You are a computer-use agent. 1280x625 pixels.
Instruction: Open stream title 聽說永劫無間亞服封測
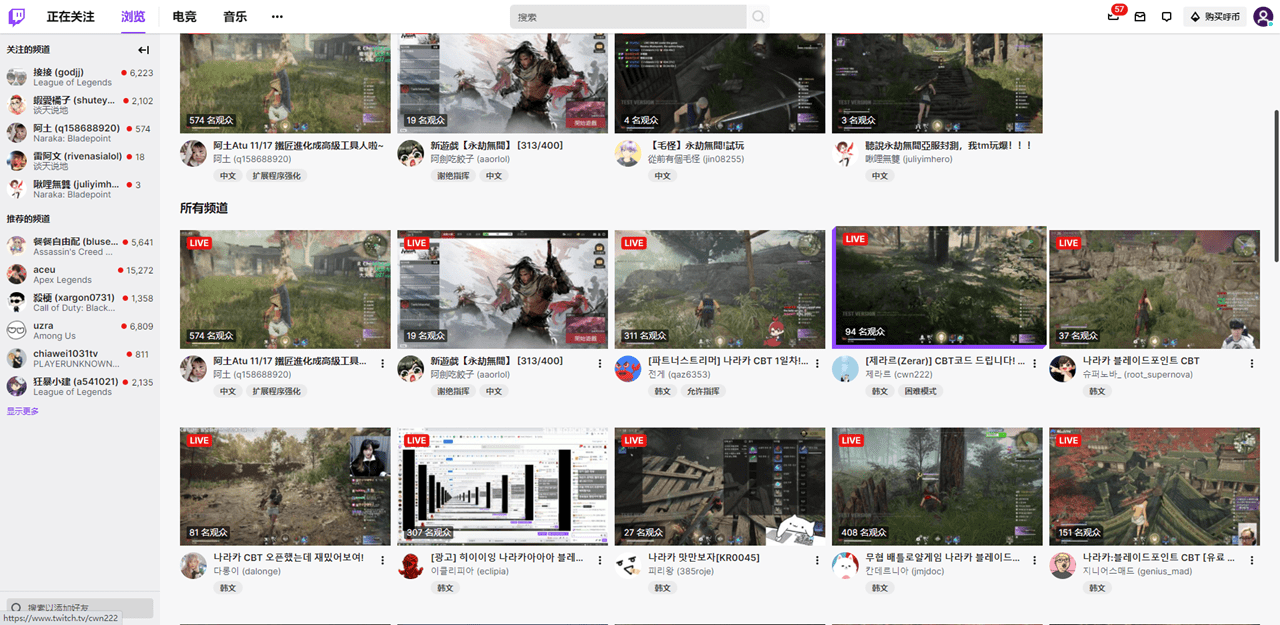click(x=948, y=146)
